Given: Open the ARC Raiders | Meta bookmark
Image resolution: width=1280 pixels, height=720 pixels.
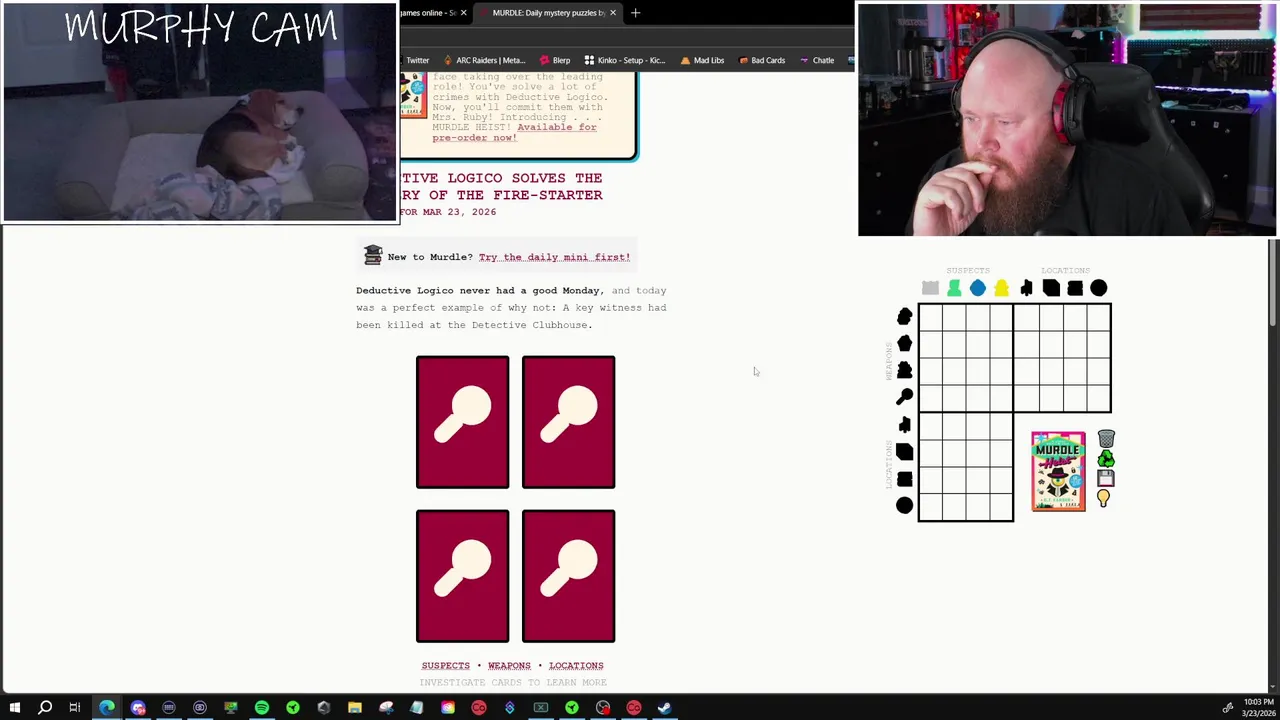Looking at the screenshot, I should pyautogui.click(x=484, y=60).
